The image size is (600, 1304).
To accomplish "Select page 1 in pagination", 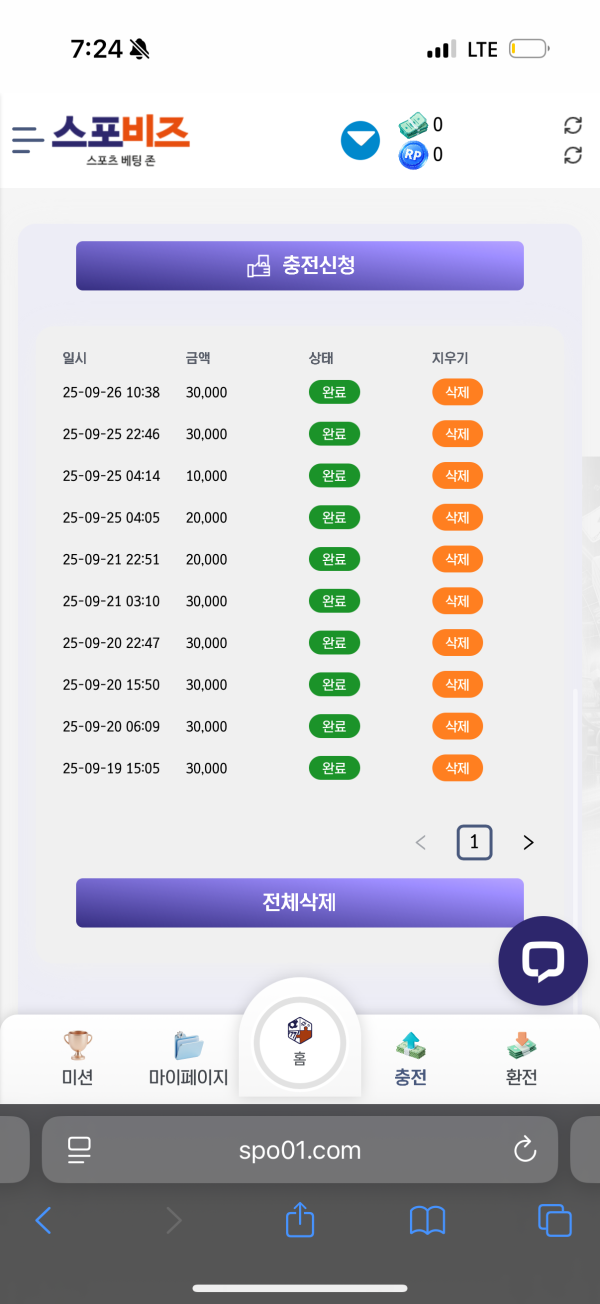I will [474, 843].
